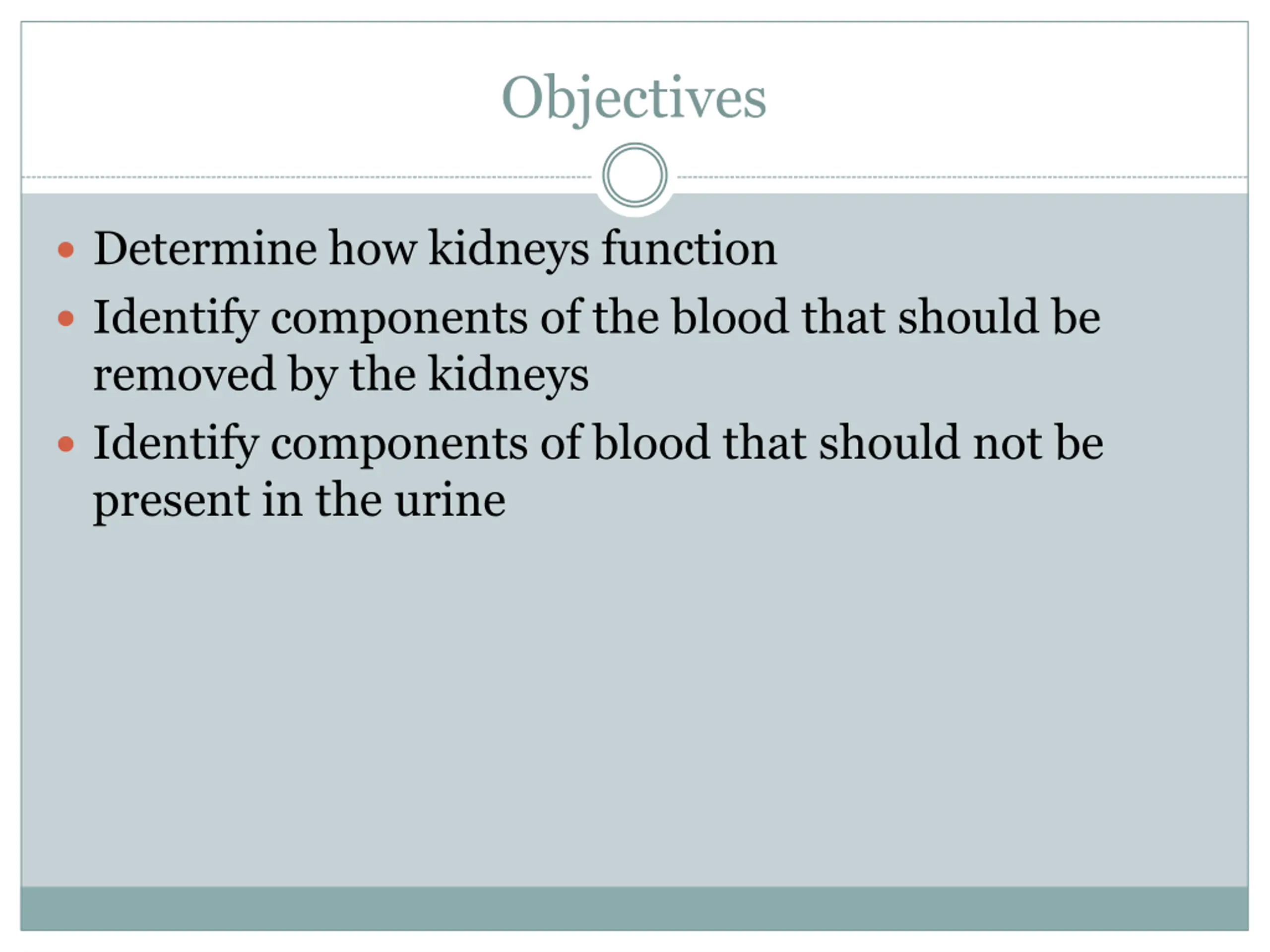Click the circle ornament below the title

(x=635, y=175)
